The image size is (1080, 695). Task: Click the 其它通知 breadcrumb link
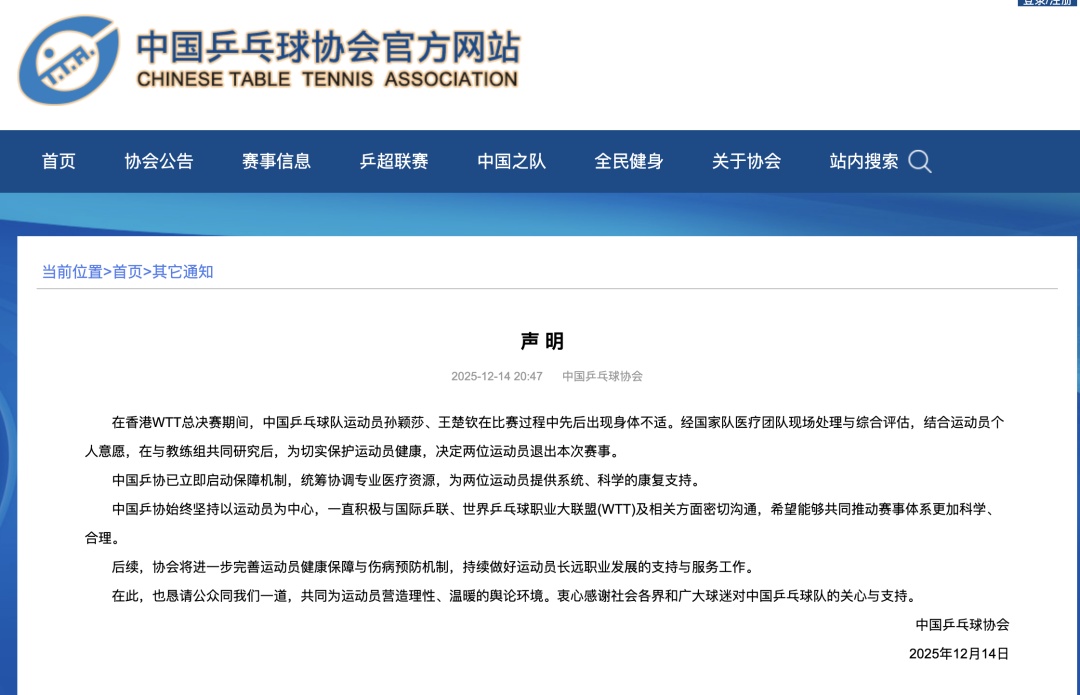[x=184, y=270]
